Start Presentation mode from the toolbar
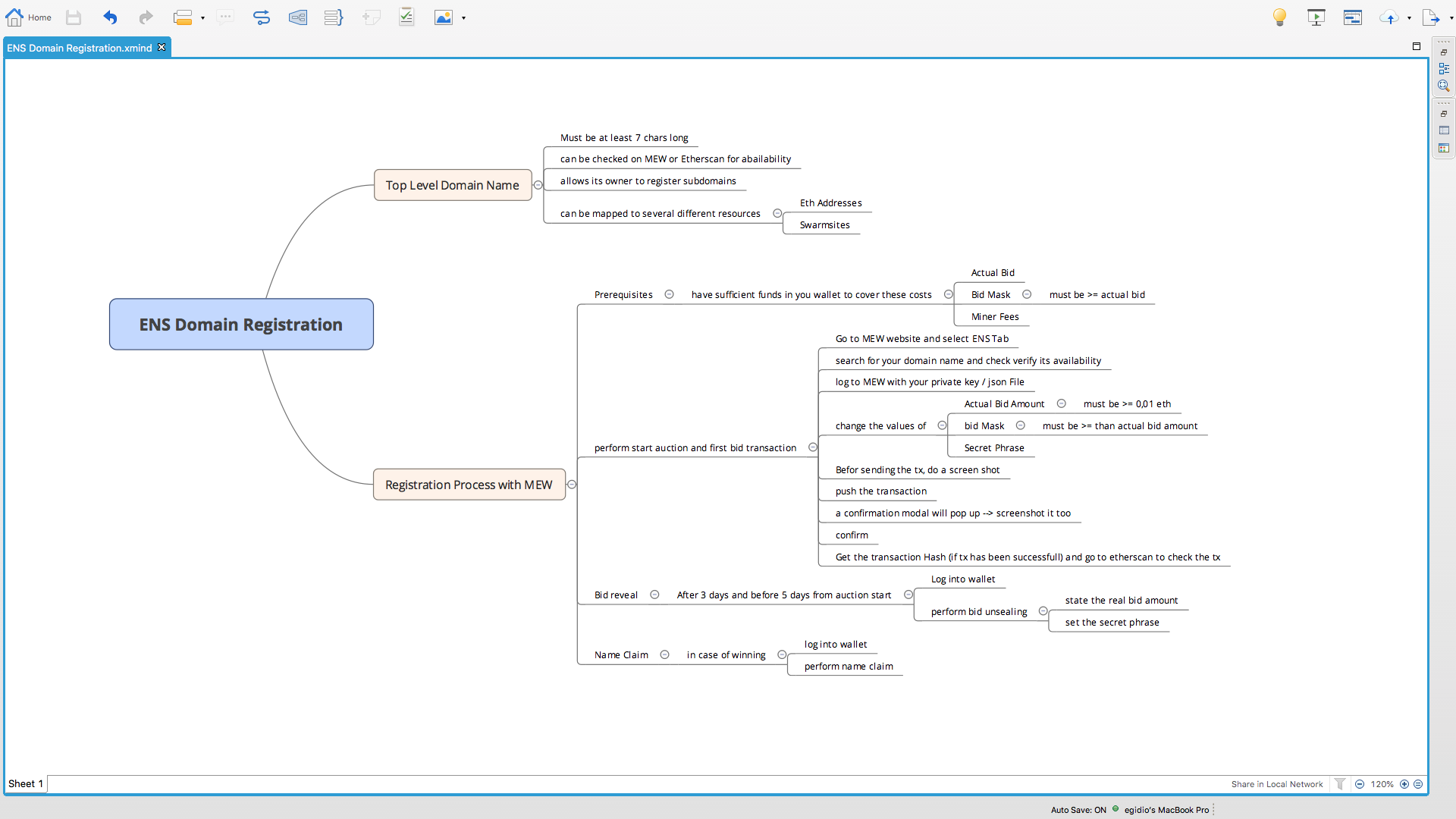The height and width of the screenshot is (819, 1456). [1316, 17]
